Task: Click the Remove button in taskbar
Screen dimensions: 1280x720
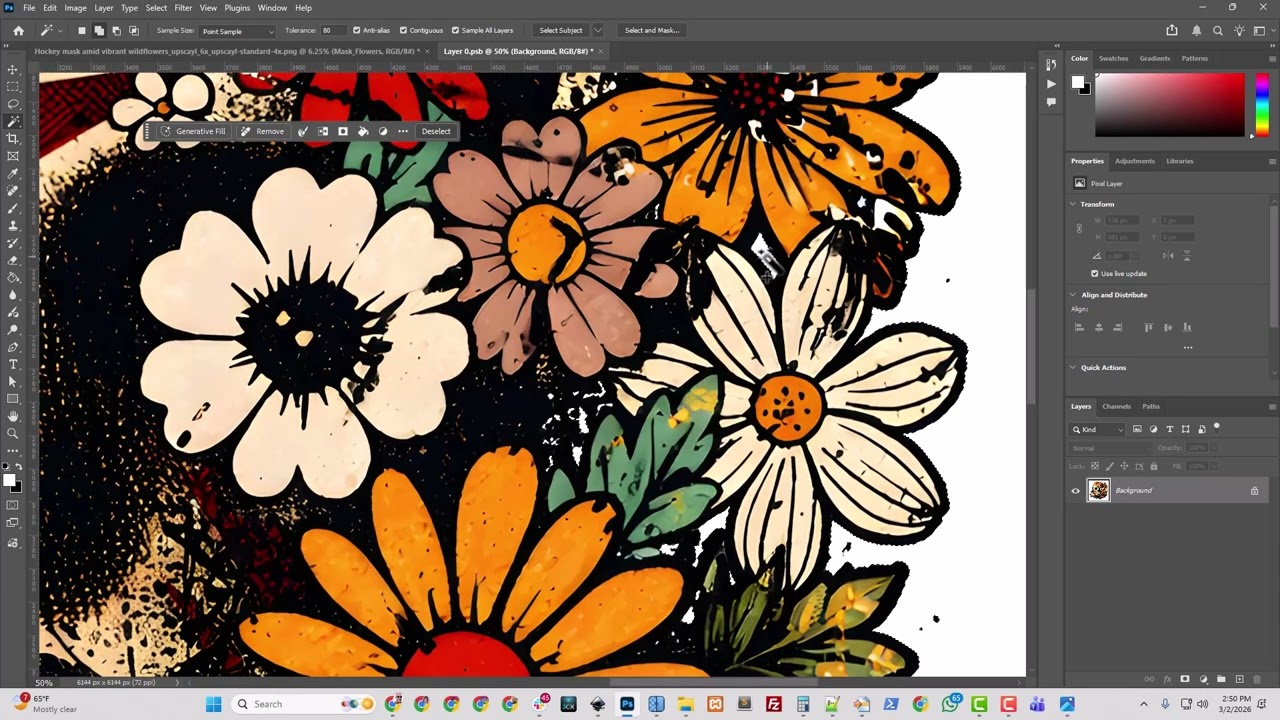Action: point(262,131)
